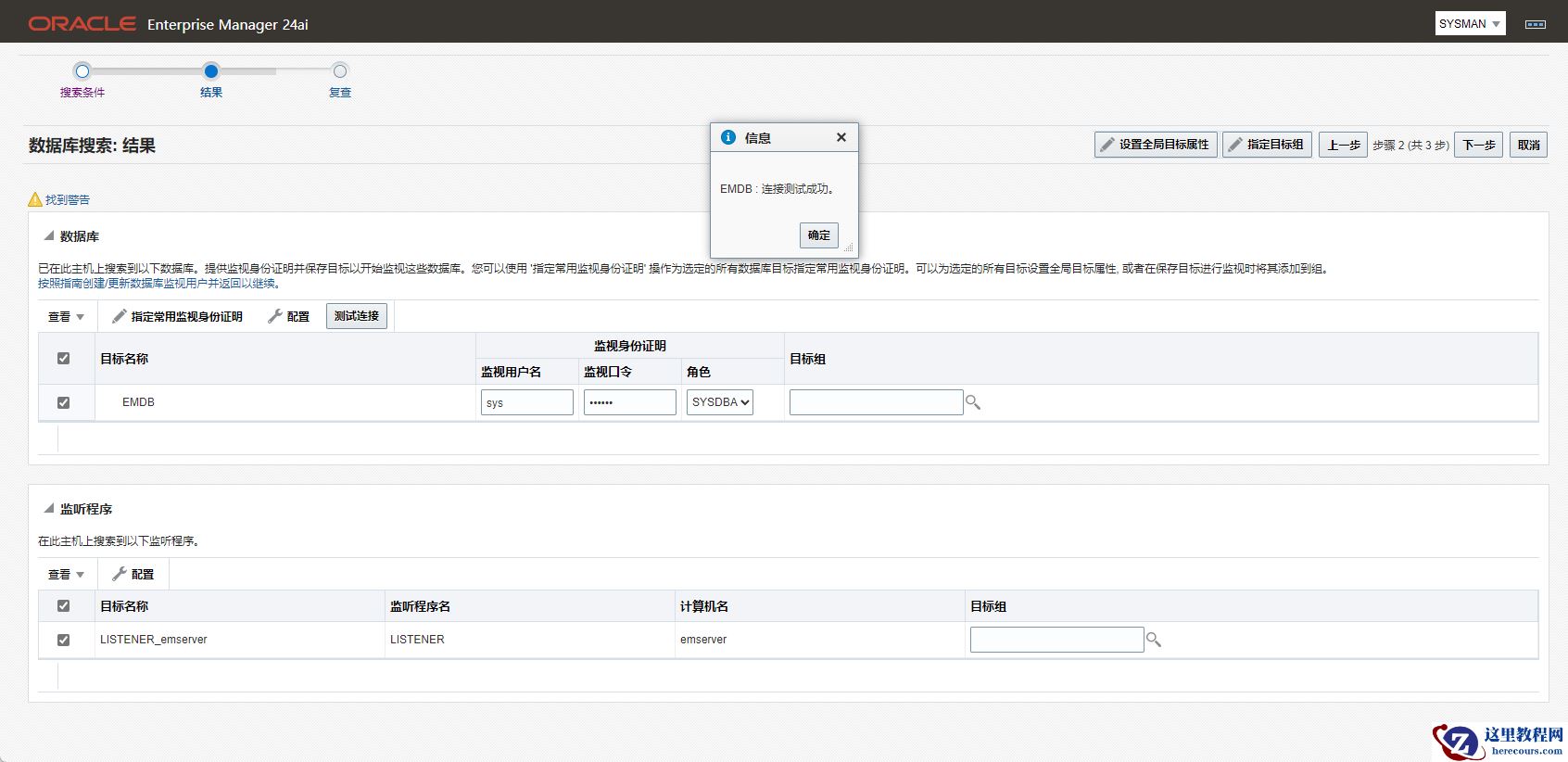Toggle select-all checkbox in database table header

(x=63, y=358)
